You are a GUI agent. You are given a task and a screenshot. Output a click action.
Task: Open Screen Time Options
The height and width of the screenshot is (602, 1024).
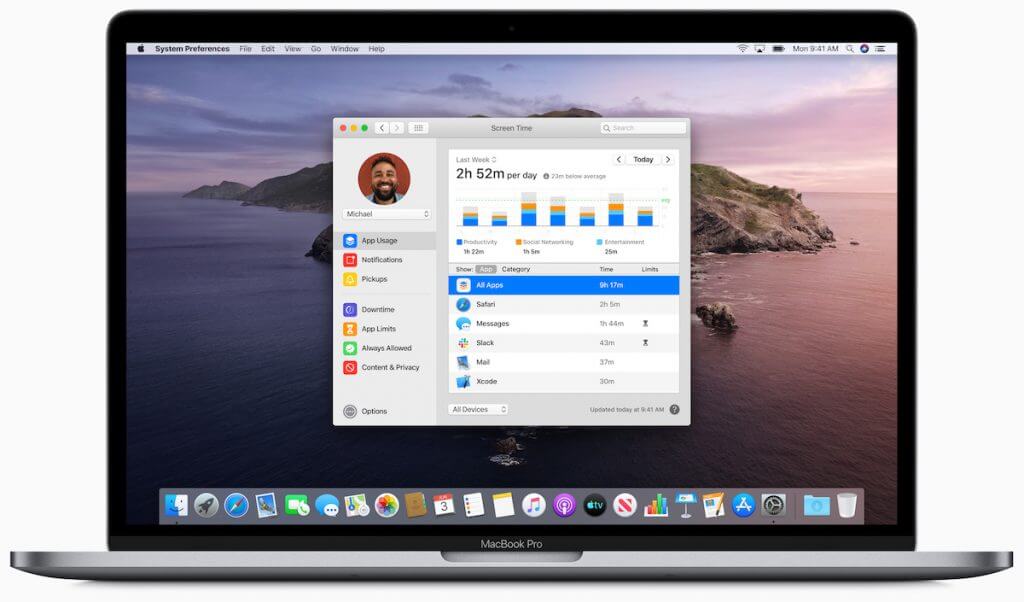click(x=366, y=411)
